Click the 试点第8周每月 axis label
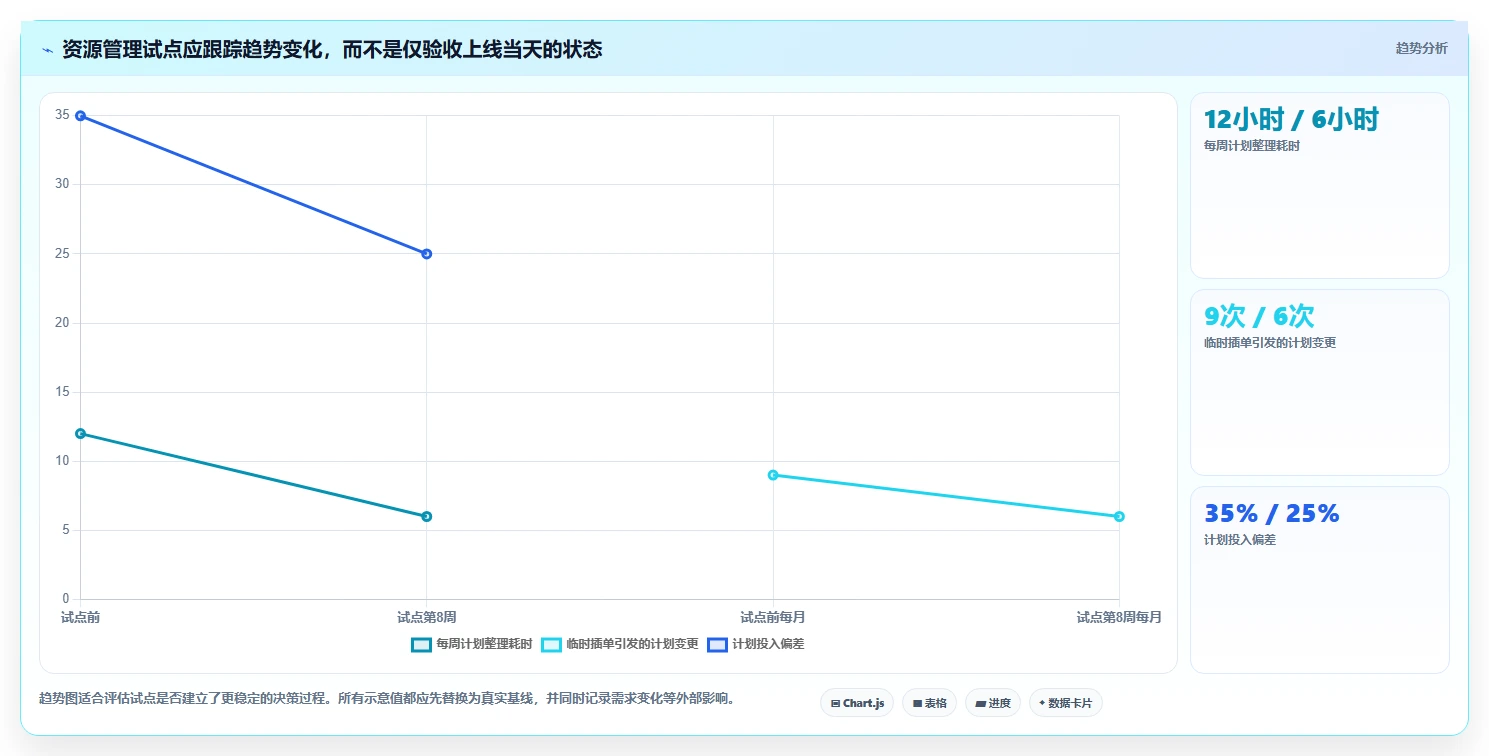Viewport: 1489px width, 756px height. [1119, 618]
